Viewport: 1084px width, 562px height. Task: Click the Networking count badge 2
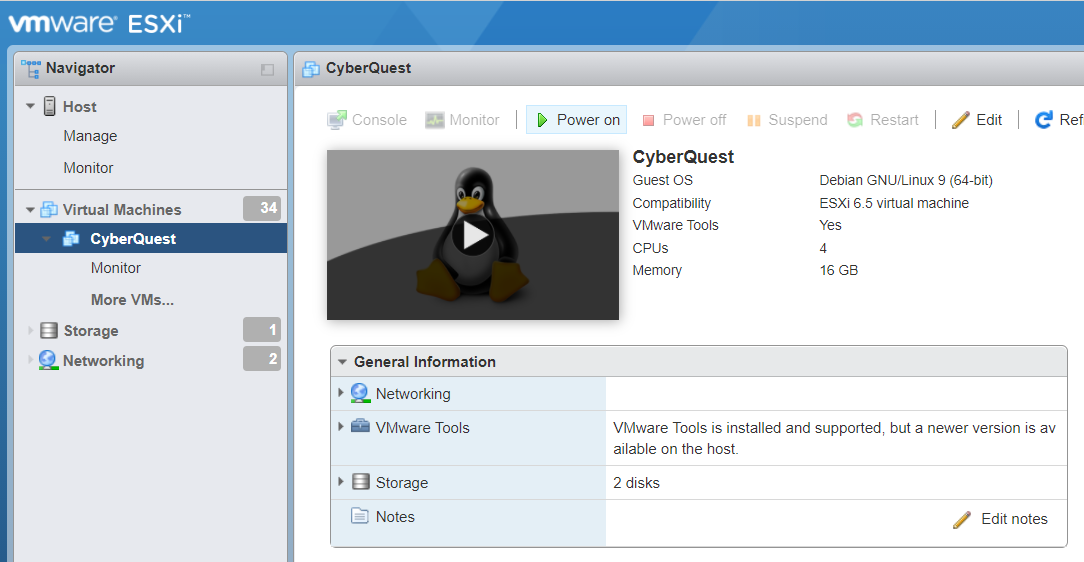pos(262,359)
